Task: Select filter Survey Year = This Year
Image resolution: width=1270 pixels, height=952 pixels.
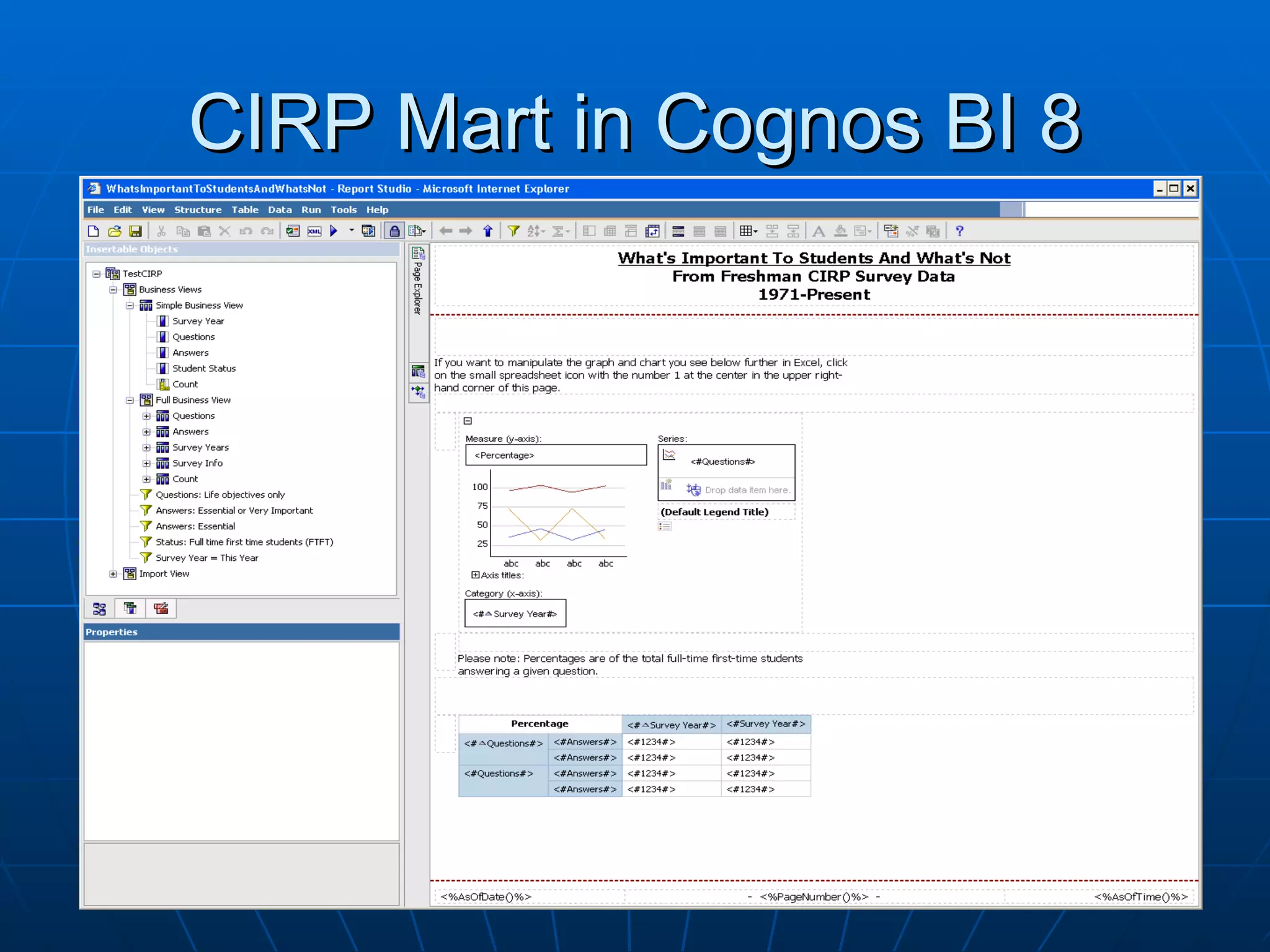Action: point(206,558)
